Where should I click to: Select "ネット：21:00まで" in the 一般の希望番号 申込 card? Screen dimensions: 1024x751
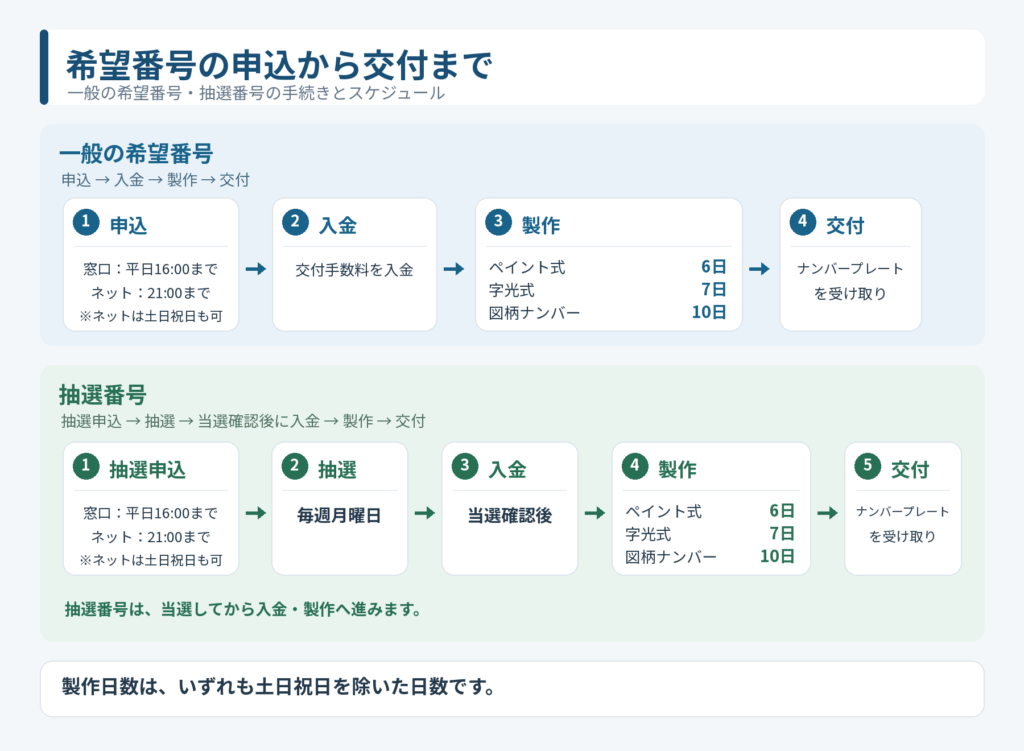pyautogui.click(x=151, y=293)
